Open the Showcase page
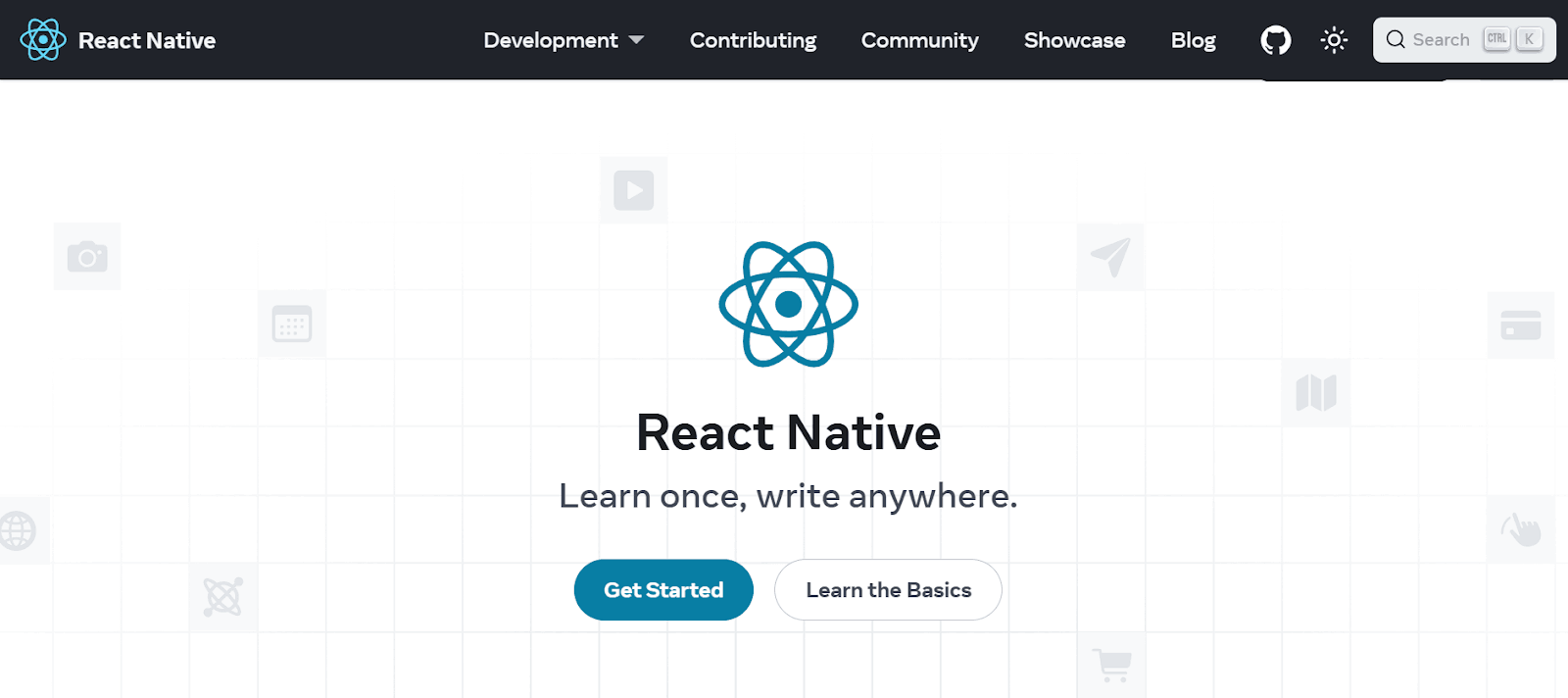 click(1074, 40)
